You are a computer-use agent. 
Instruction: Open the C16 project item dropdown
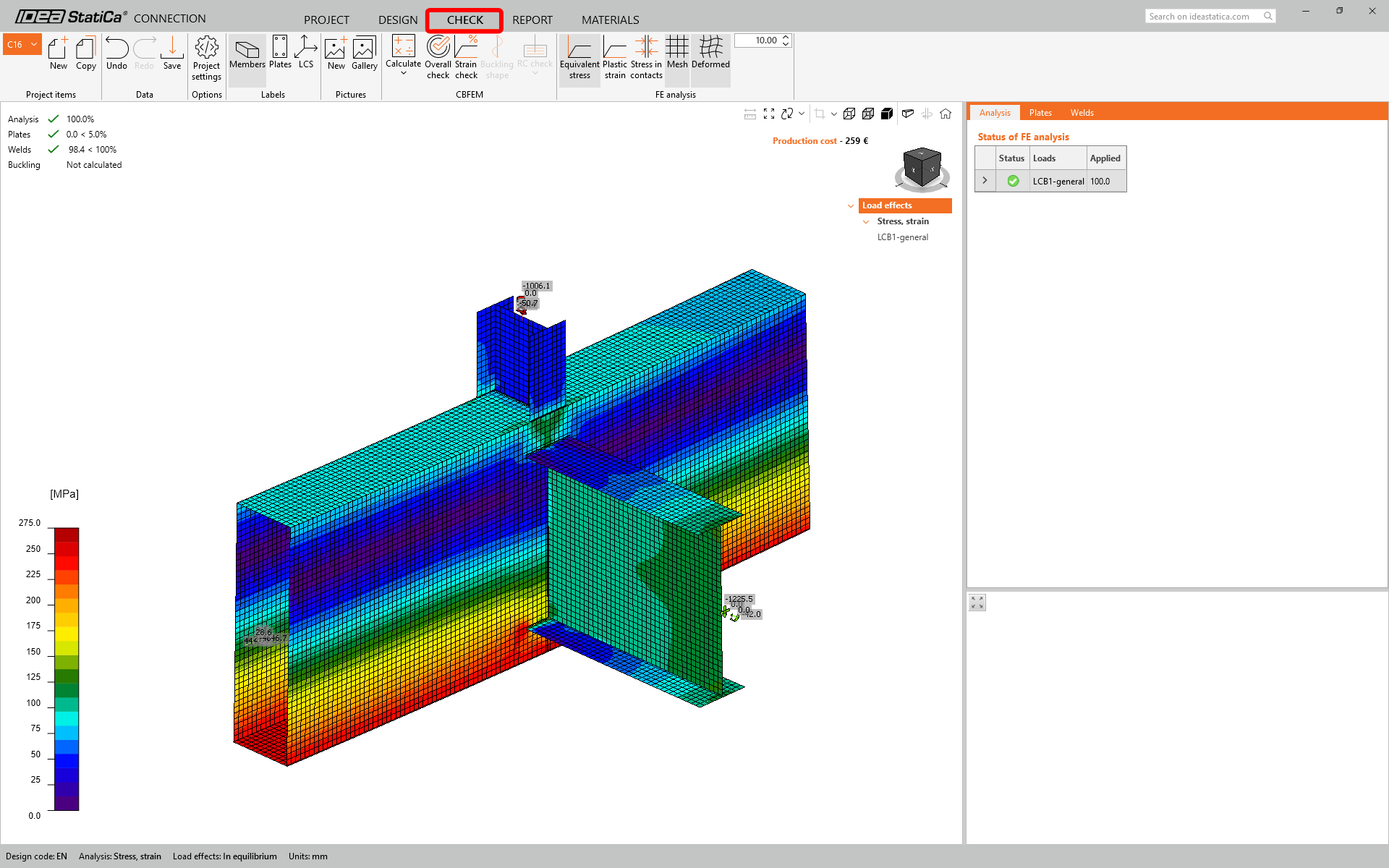click(x=22, y=44)
